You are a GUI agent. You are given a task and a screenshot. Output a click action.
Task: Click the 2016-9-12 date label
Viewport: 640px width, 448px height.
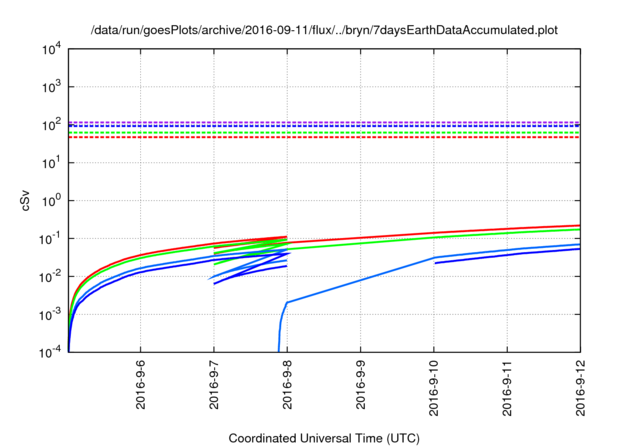coord(580,388)
